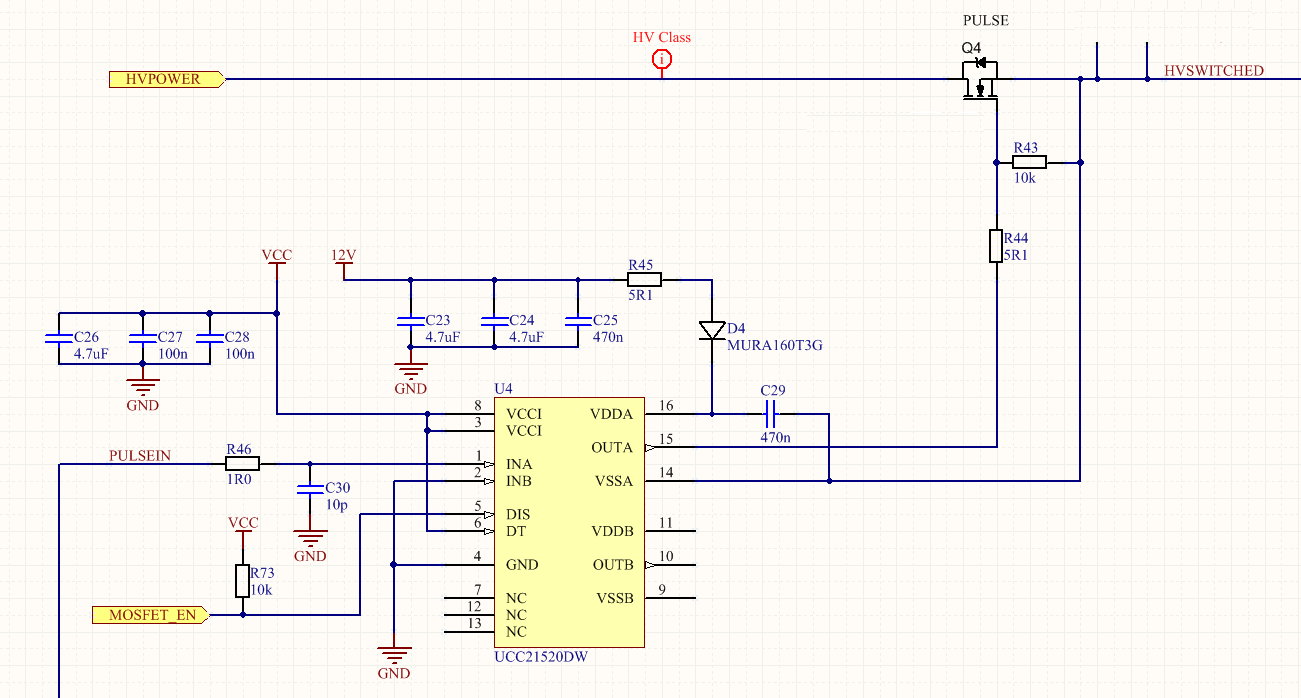The image size is (1301, 698).
Task: Click pin number 16 at VDDA
Action: pos(666,405)
